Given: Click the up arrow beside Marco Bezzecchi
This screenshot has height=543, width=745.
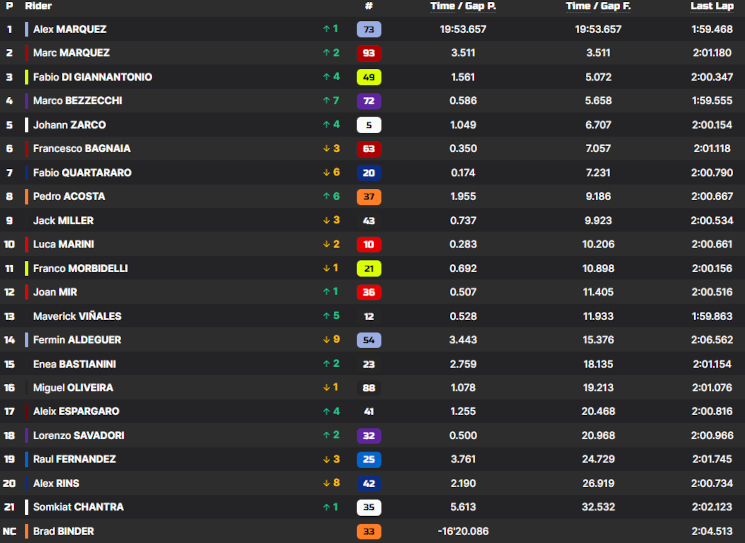Looking at the screenshot, I should (x=326, y=101).
